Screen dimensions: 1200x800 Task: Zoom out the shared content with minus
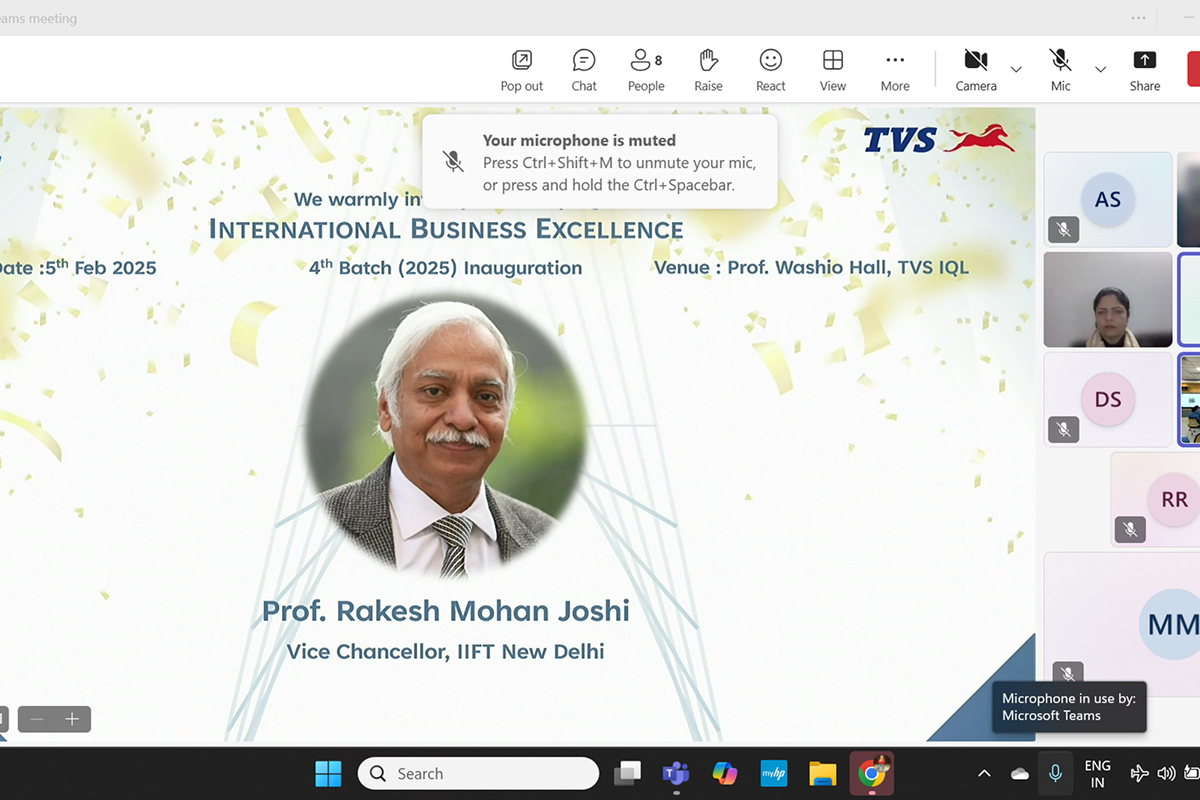coord(37,719)
